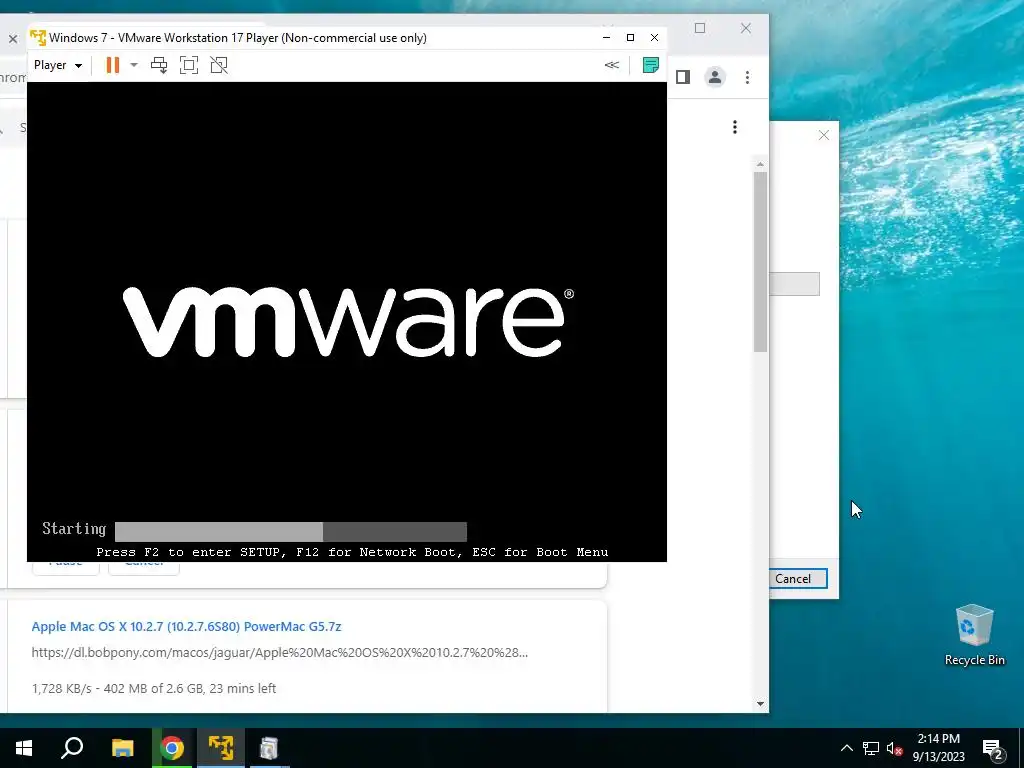Screen dimensions: 1024x768
Task: Switch to Google Chrome in the taskbar
Action: coord(172,748)
